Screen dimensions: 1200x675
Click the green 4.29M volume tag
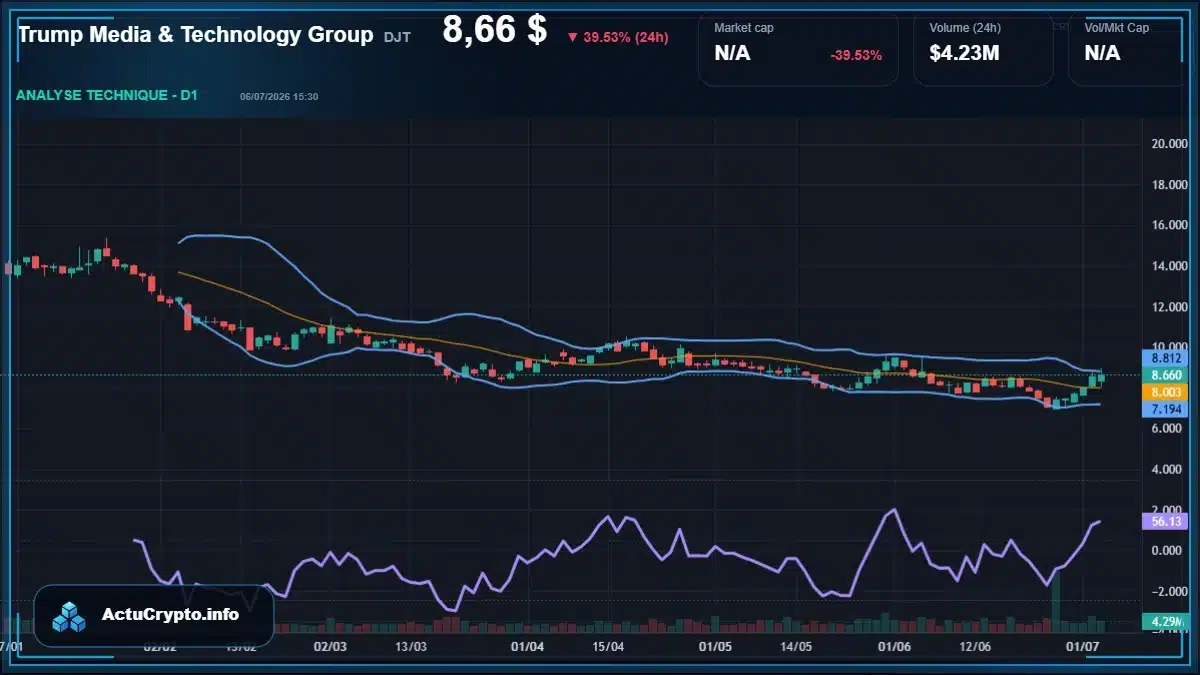pos(1165,622)
